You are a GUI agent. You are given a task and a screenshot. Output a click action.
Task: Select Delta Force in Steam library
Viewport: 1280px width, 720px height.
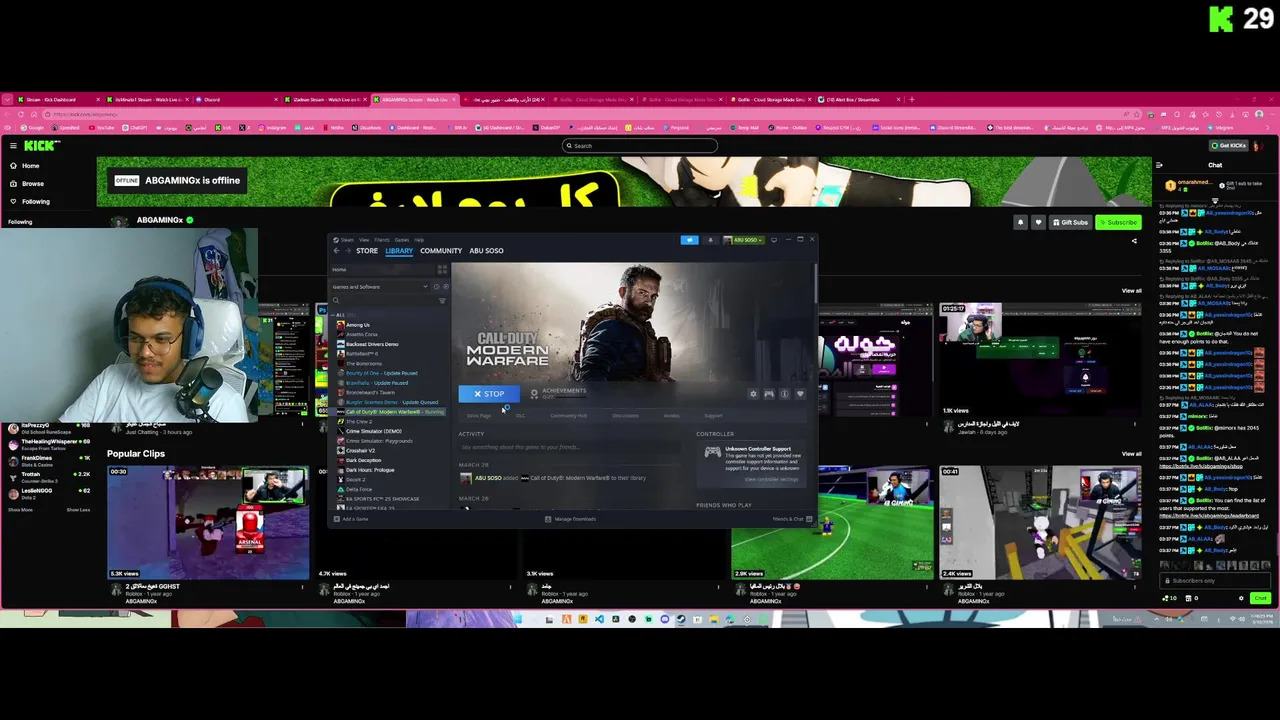358,489
